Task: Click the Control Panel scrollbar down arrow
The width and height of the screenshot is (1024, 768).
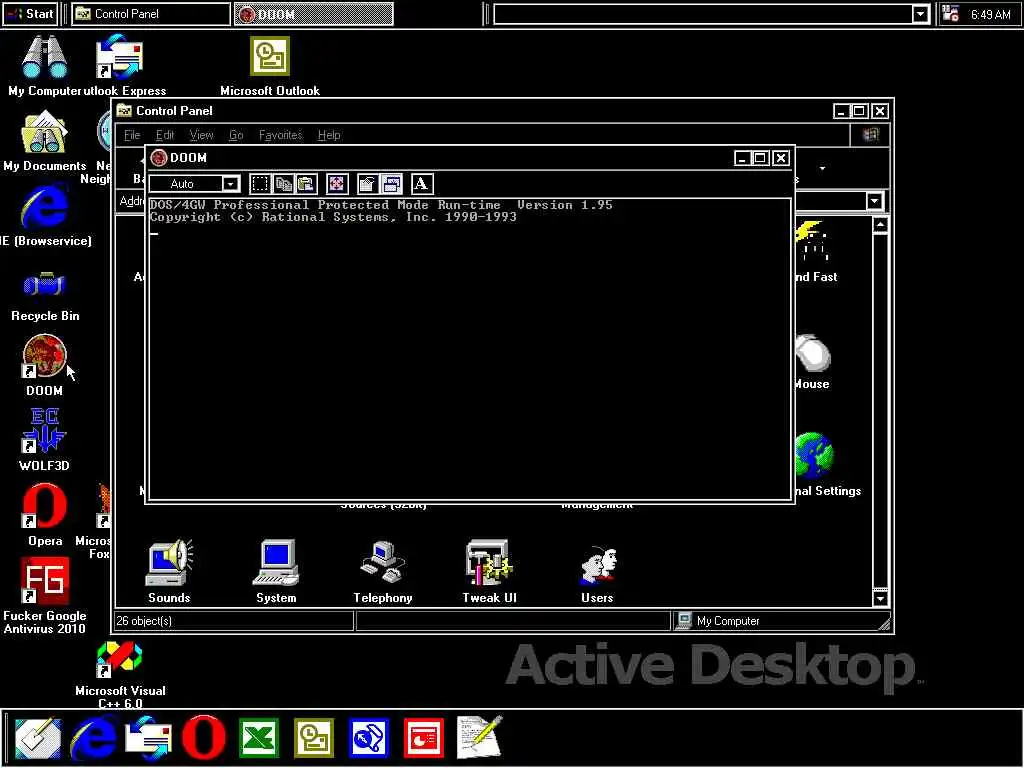Action: tap(880, 598)
